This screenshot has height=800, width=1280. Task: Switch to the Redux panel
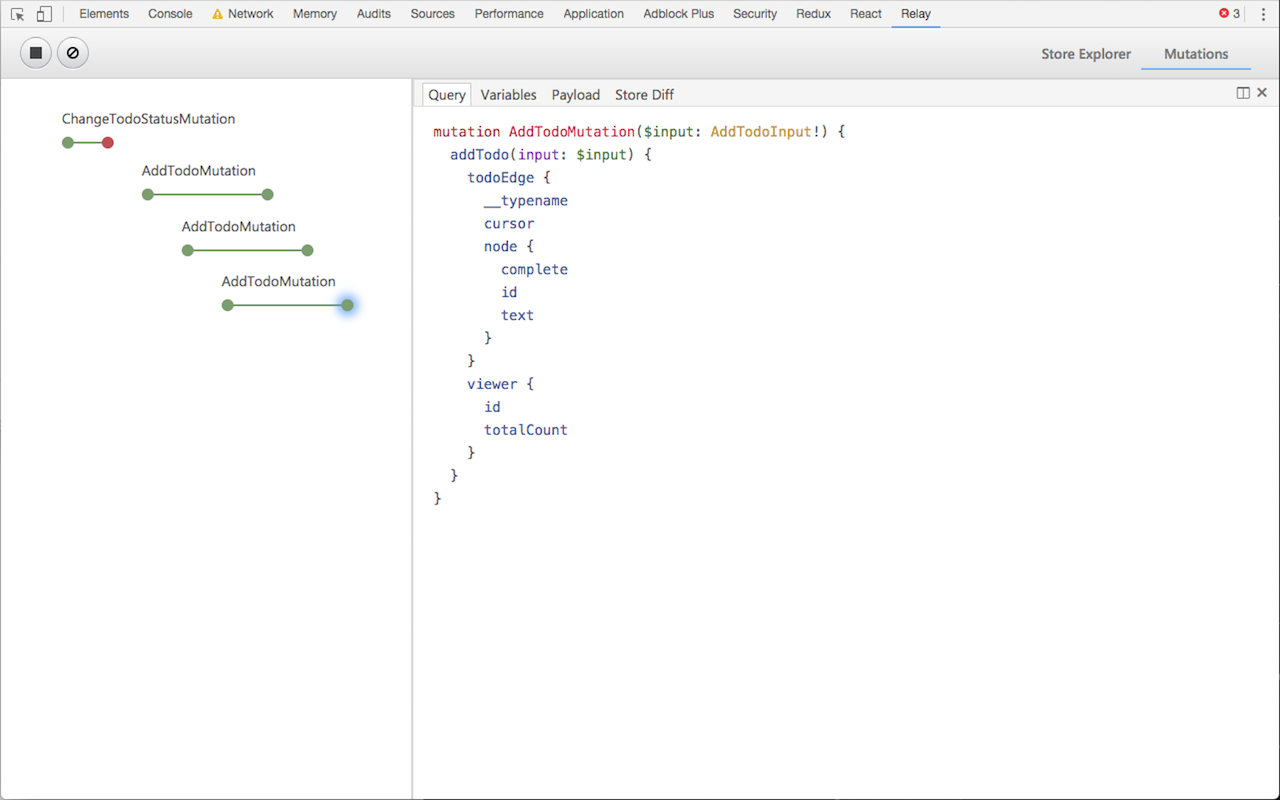813,13
